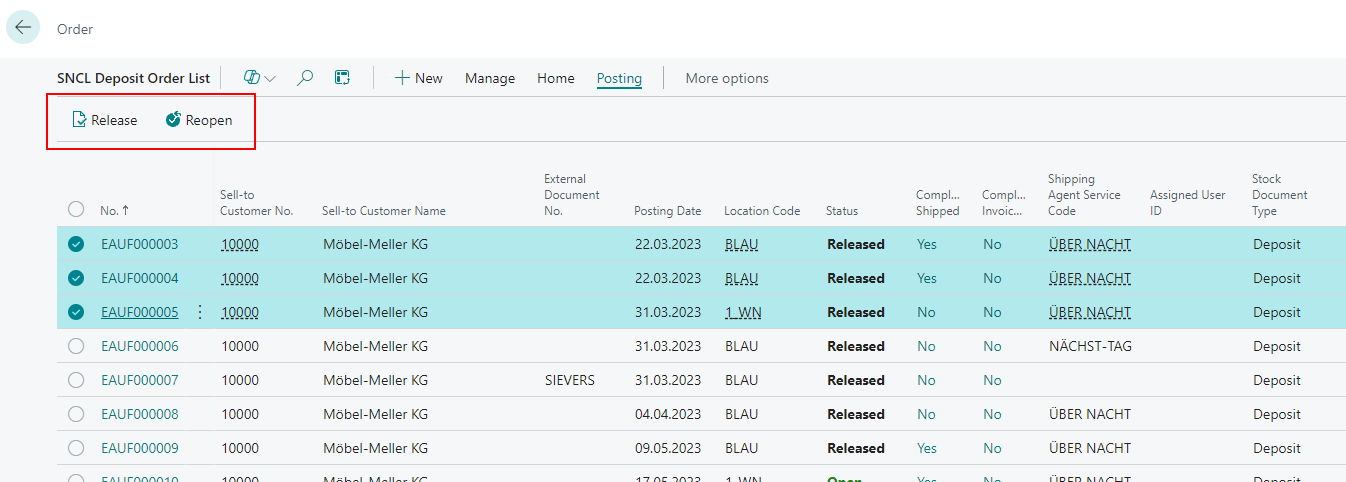Image resolution: width=1346 pixels, height=482 pixels.
Task: Click customer number 10000 for EAUF000004
Action: pos(240,278)
